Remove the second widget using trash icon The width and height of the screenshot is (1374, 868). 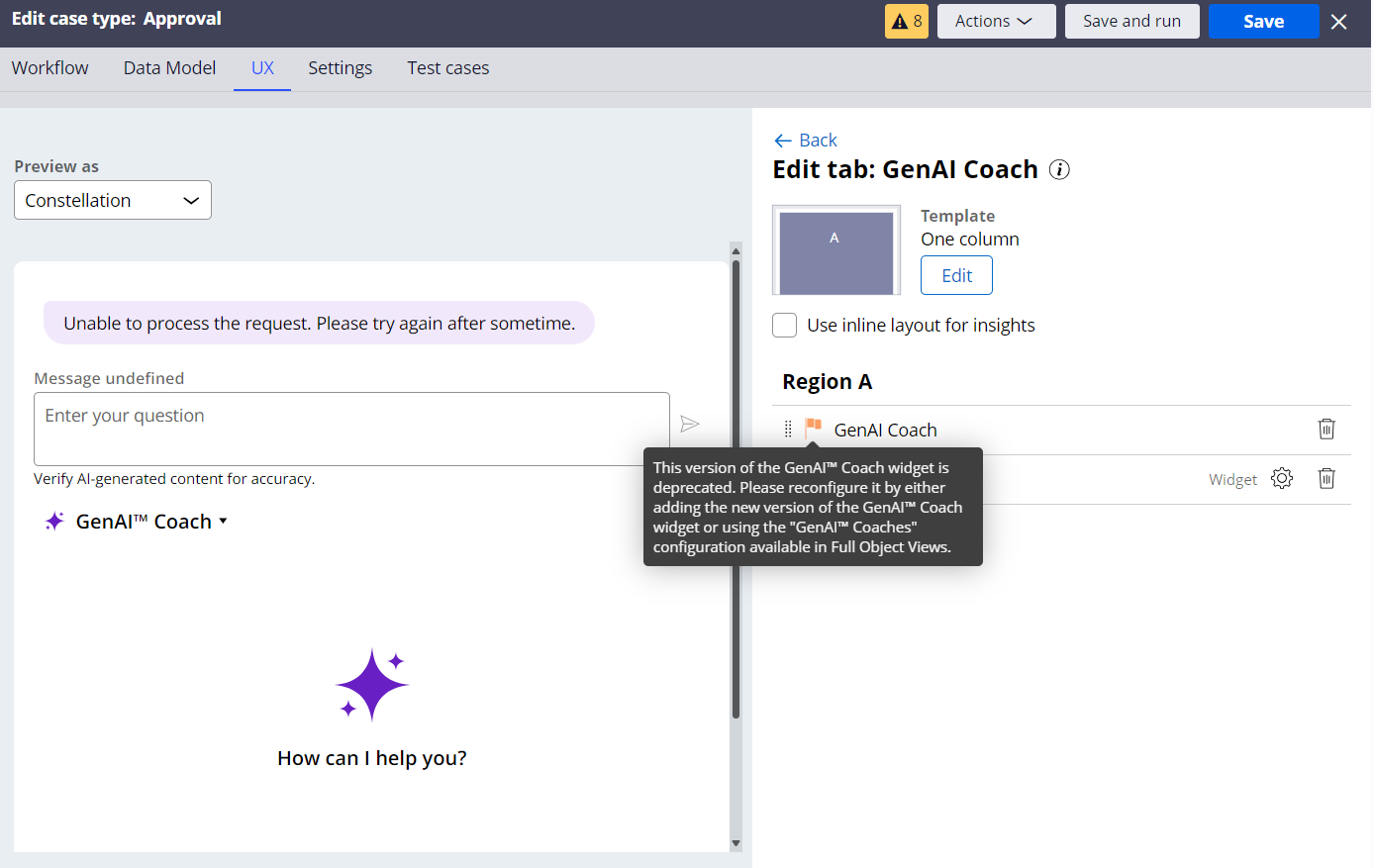pyautogui.click(x=1326, y=478)
